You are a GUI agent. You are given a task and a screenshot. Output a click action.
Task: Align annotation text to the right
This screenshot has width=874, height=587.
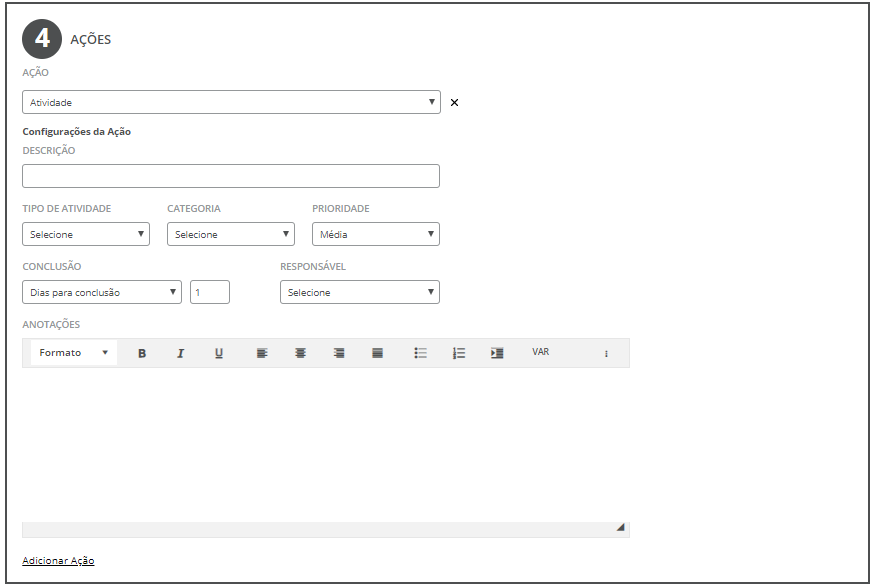pyautogui.click(x=339, y=353)
